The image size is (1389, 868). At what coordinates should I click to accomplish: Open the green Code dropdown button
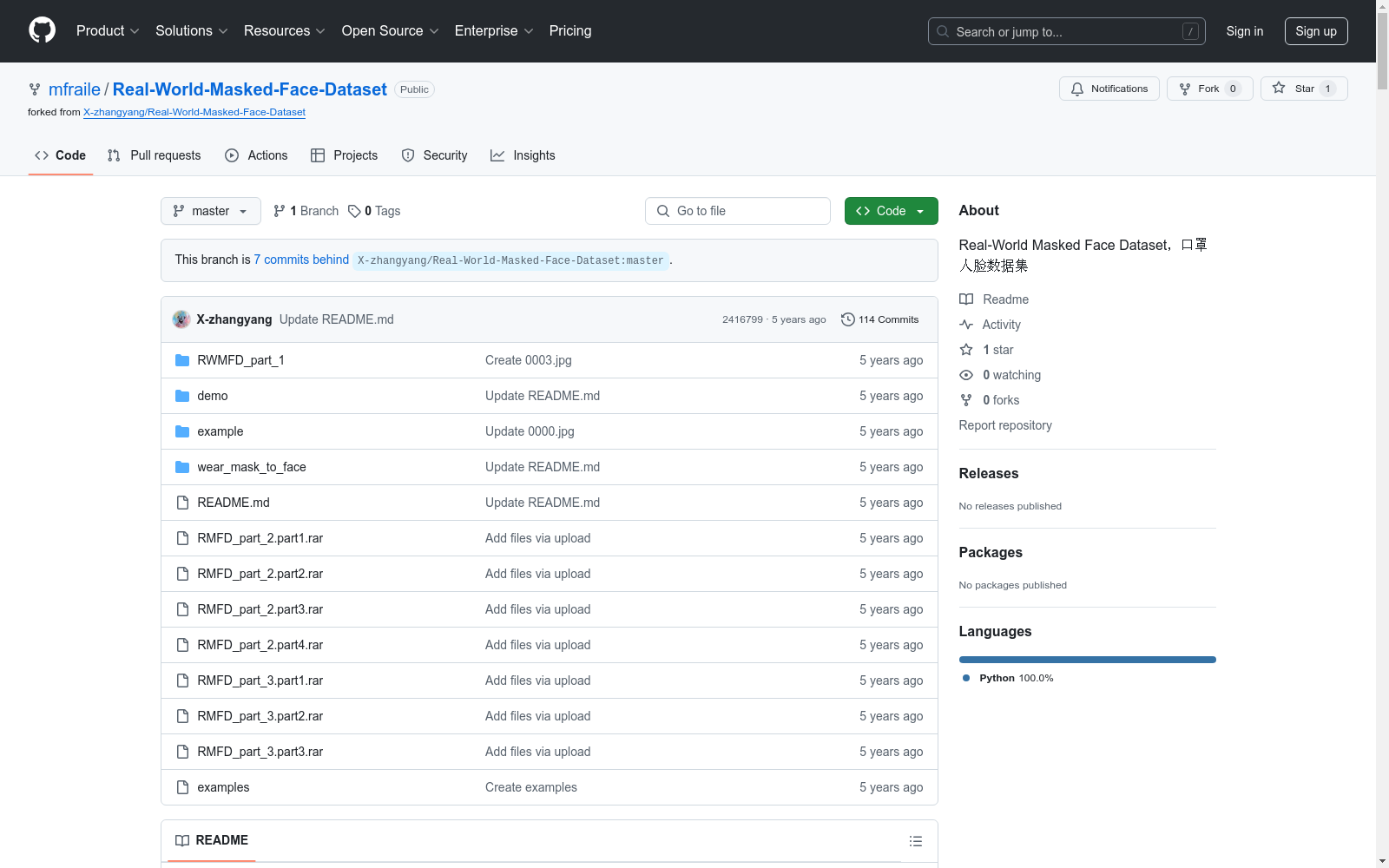tap(891, 211)
